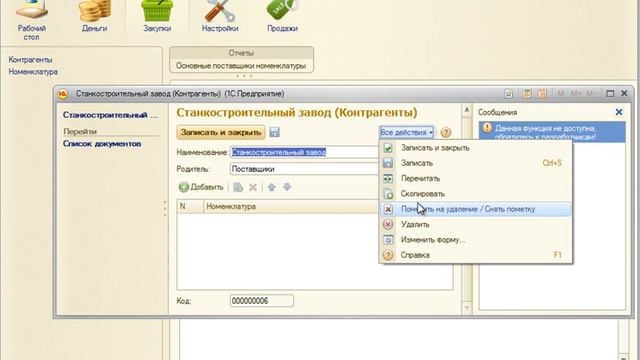
Task: Click the M+ button in title bar
Action: pyautogui.click(x=576, y=93)
